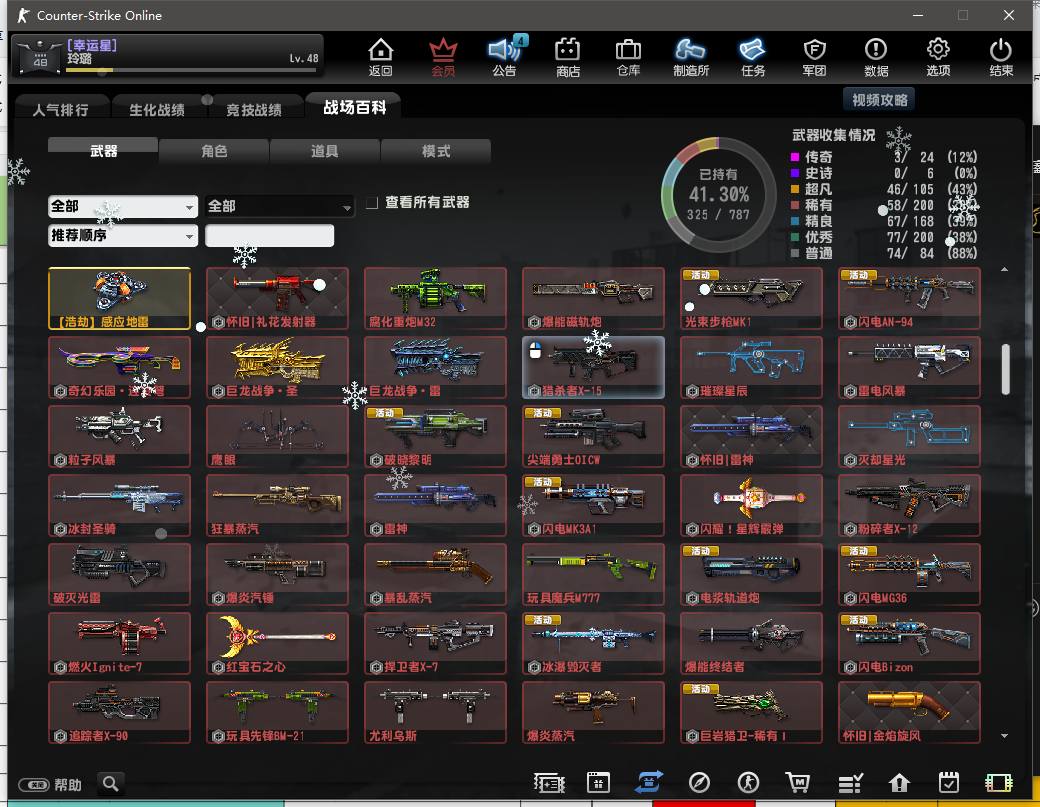Expand the second dark 全部 dropdown
The width and height of the screenshot is (1040, 807).
[279, 206]
